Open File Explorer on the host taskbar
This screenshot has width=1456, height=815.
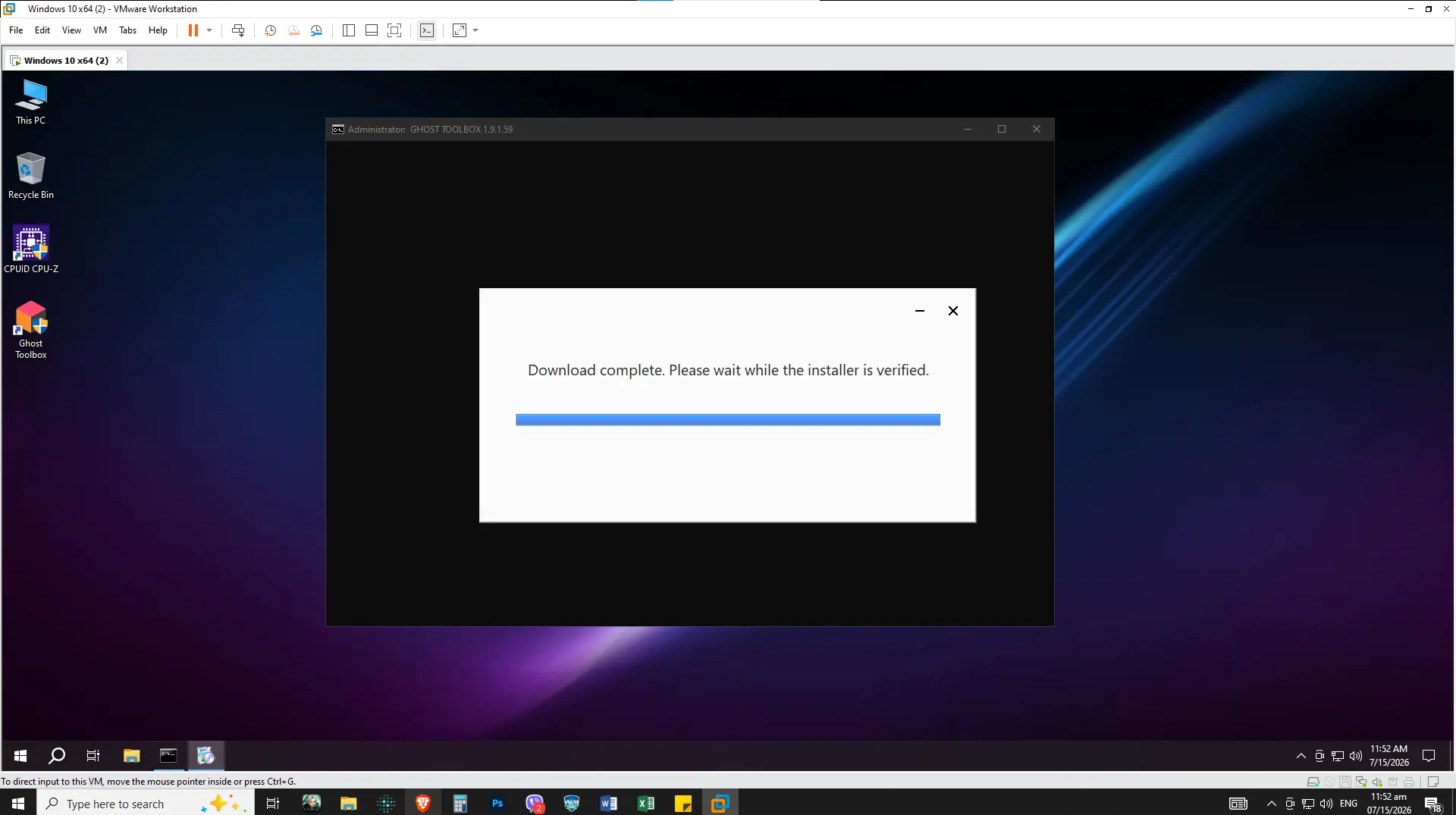click(x=348, y=804)
